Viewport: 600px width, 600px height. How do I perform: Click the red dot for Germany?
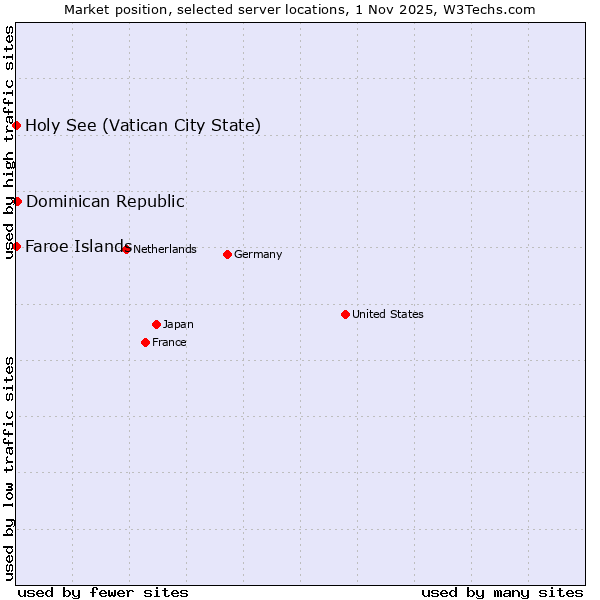coord(227,254)
